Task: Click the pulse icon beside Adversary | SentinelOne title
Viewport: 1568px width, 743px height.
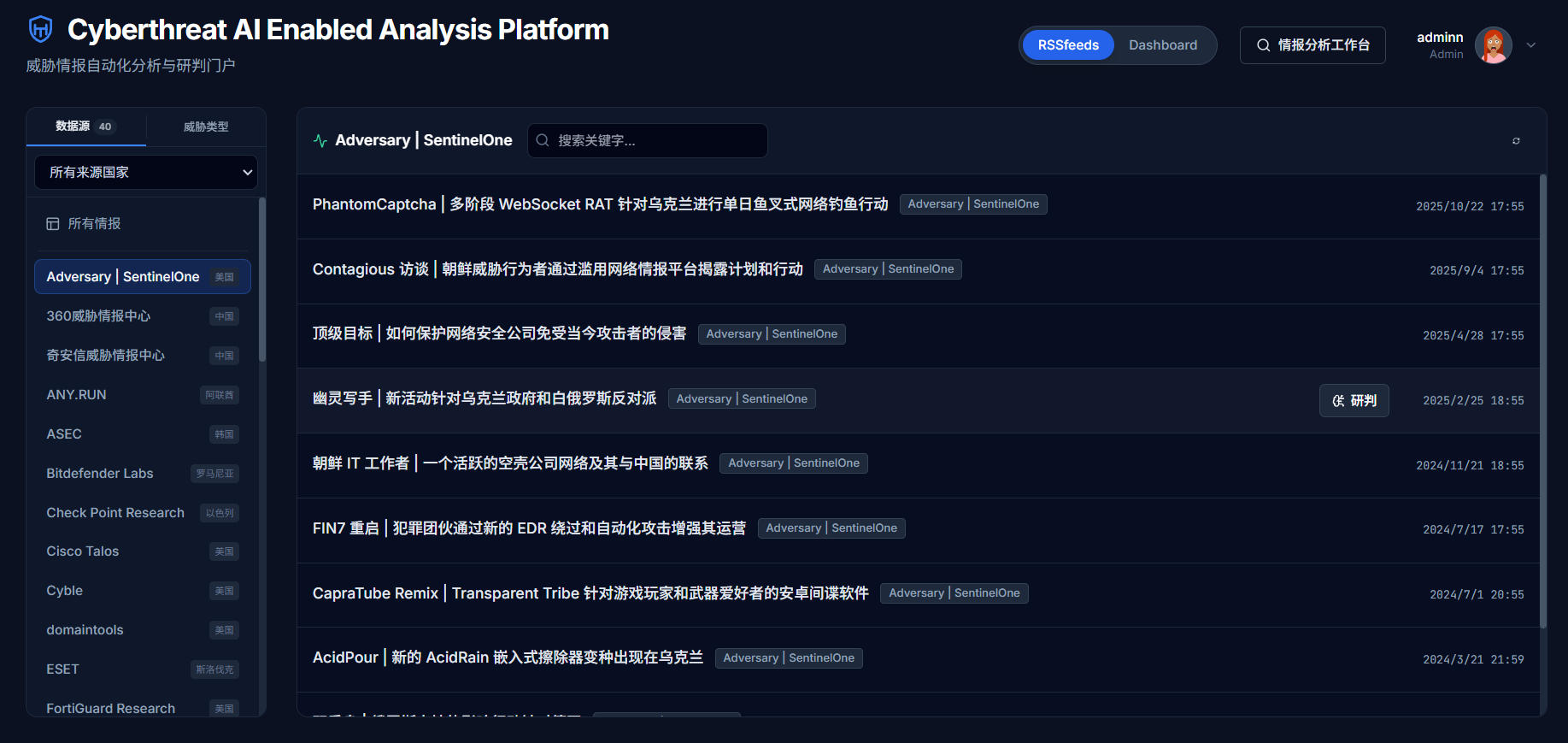Action: [320, 141]
